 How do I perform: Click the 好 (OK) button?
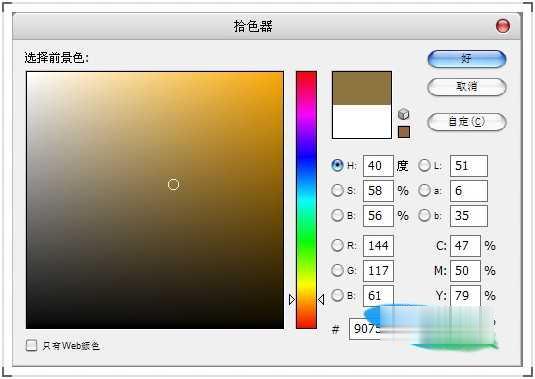(466, 59)
